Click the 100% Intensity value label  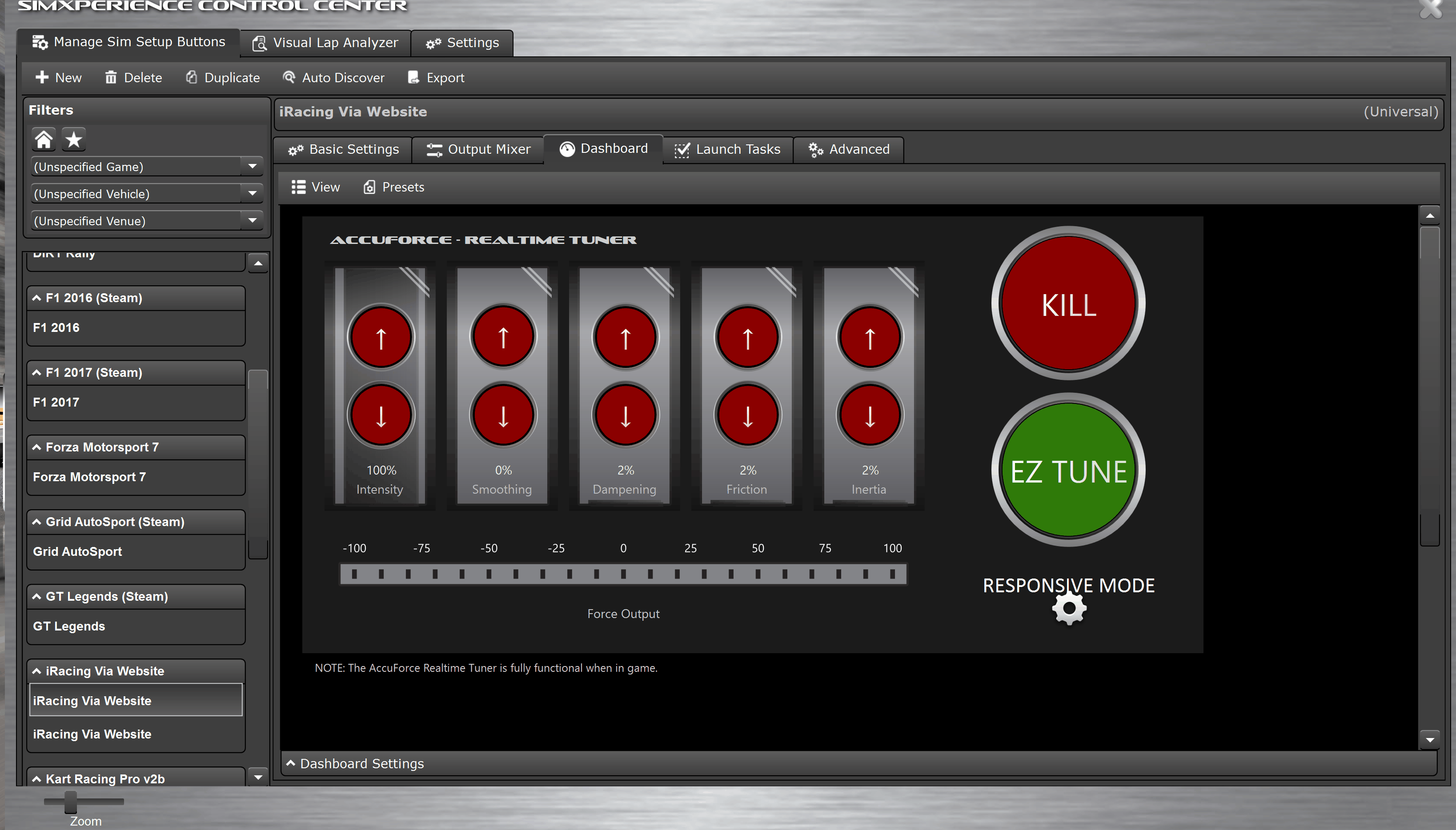click(x=381, y=470)
